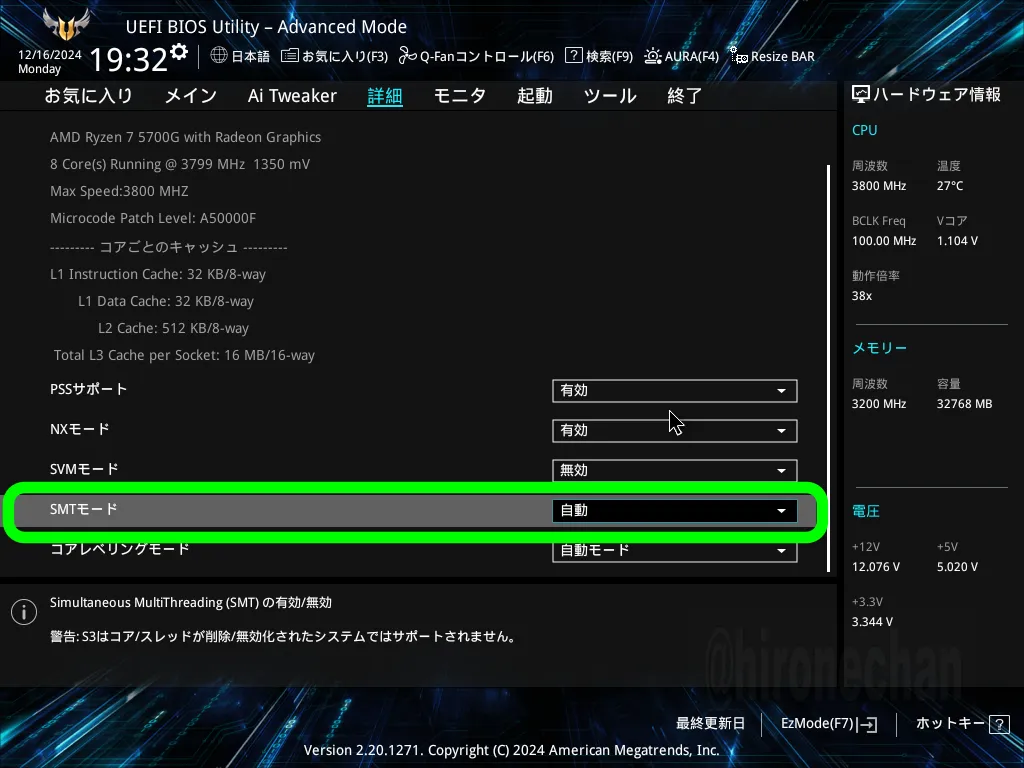This screenshot has width=1024, height=768.
Task: Click the AMD Ryzen 7 5700G text
Action: coord(185,137)
